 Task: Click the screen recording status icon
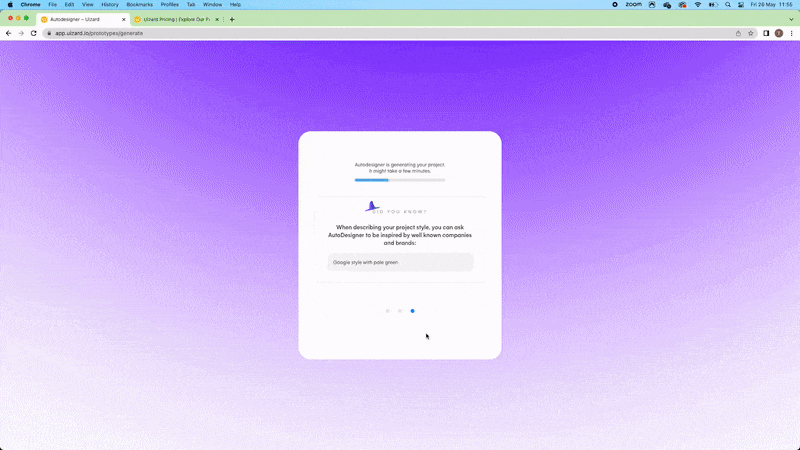pyautogui.click(x=615, y=5)
